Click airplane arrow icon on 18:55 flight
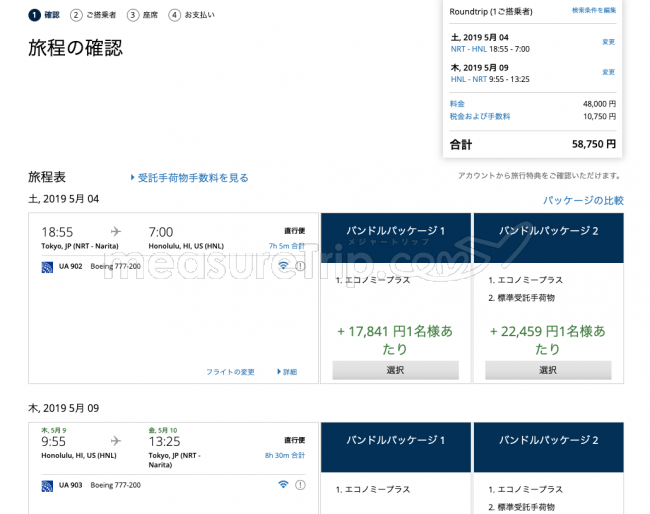The image size is (650, 514). [116, 231]
